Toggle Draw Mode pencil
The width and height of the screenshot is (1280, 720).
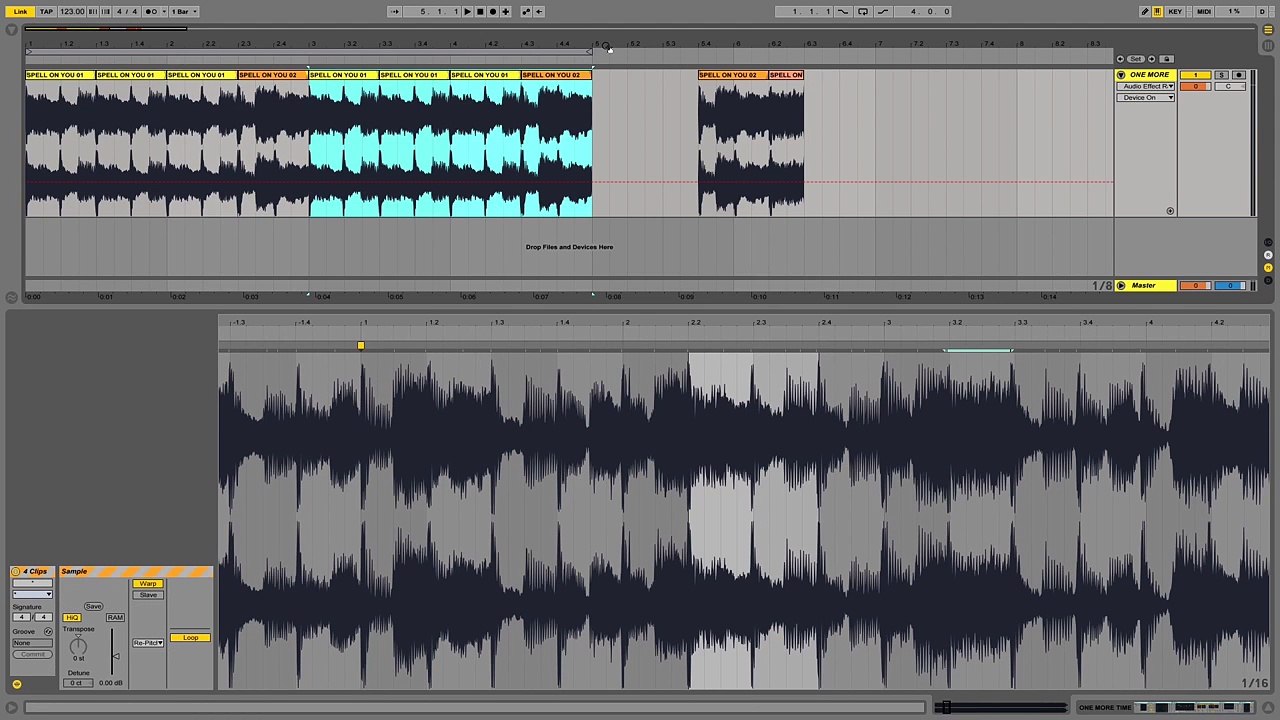[1145, 11]
